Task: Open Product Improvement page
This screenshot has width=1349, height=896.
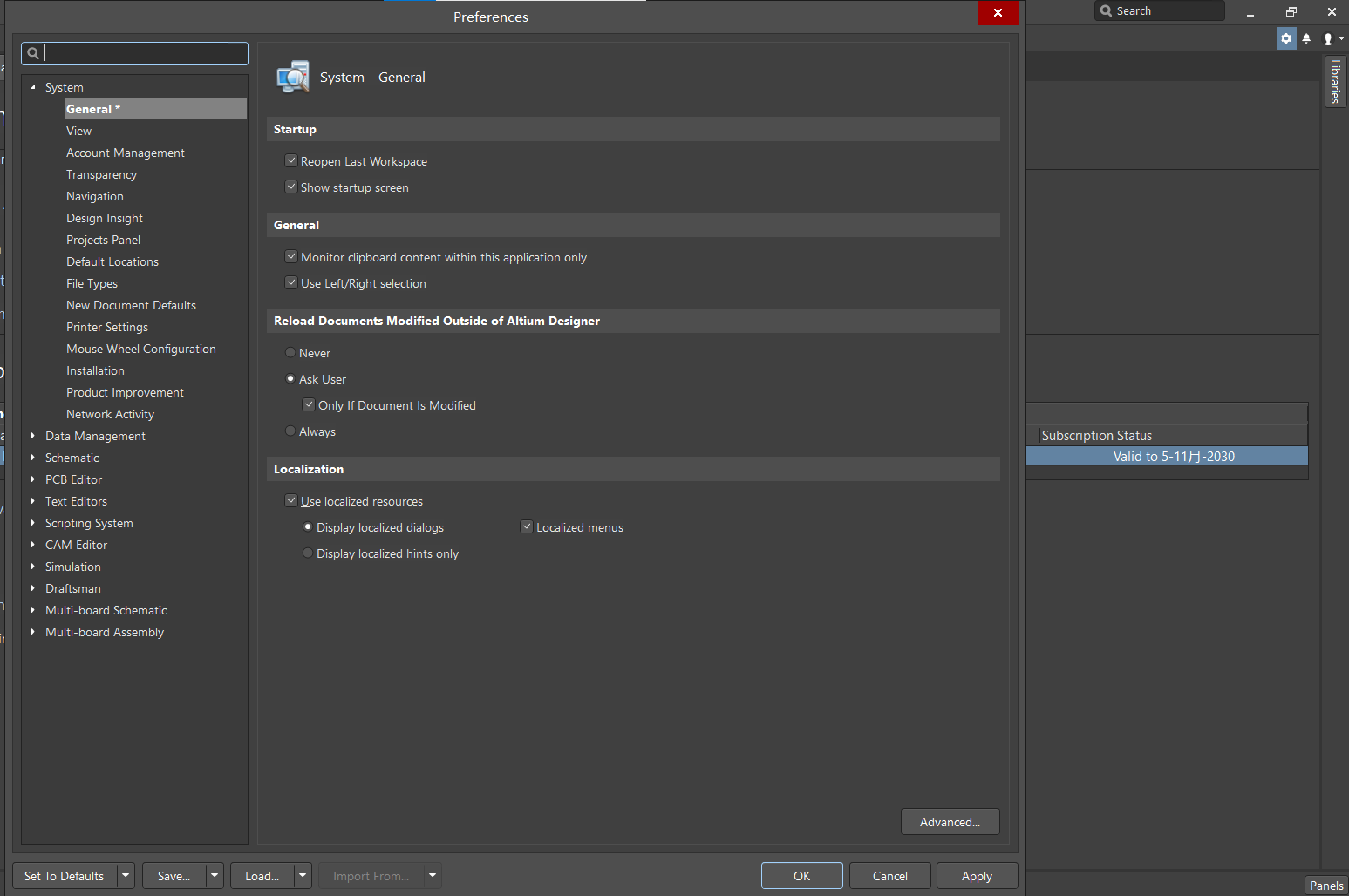Action: pos(125,392)
